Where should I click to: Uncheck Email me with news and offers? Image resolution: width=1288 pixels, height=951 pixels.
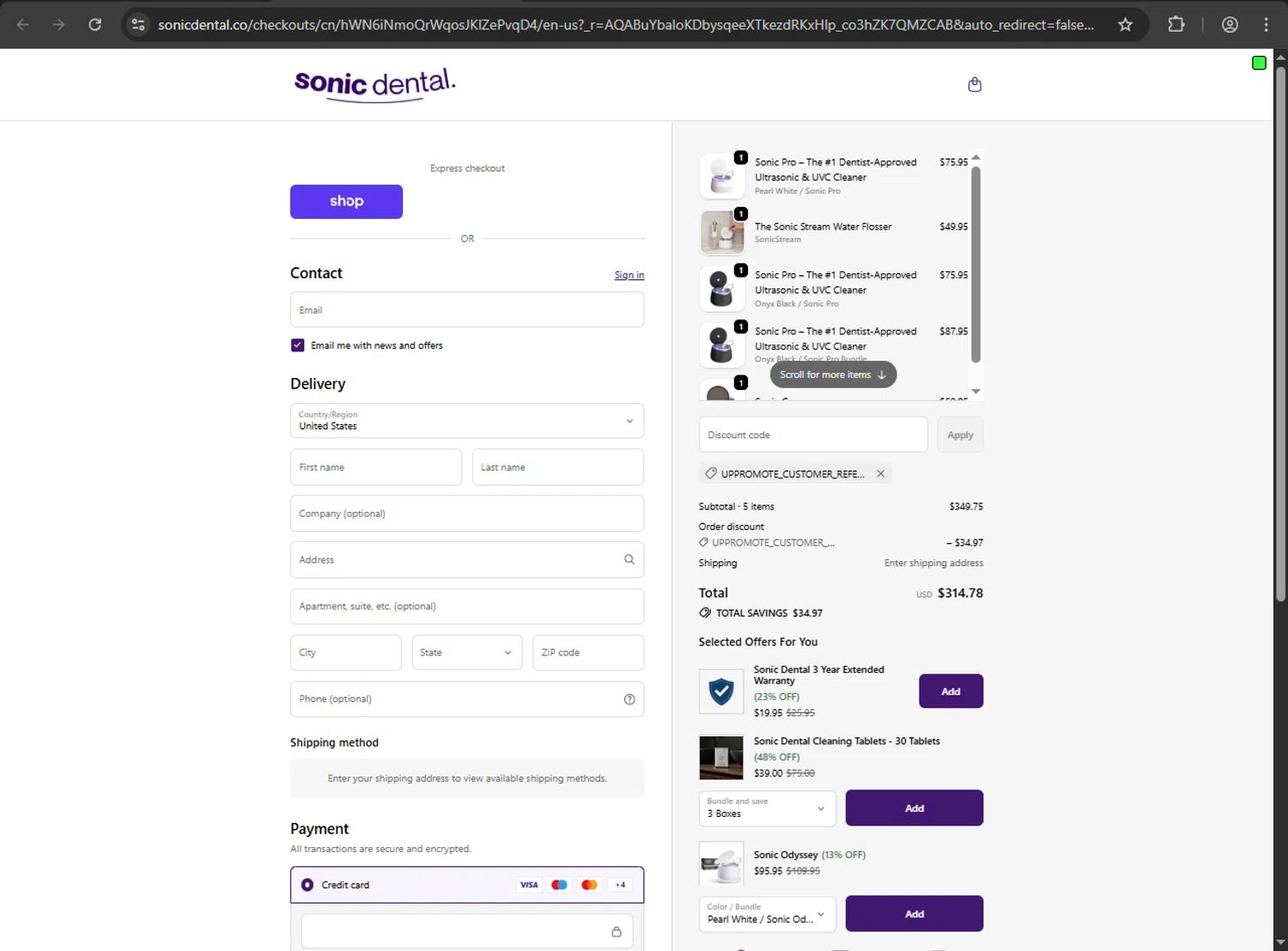point(298,345)
